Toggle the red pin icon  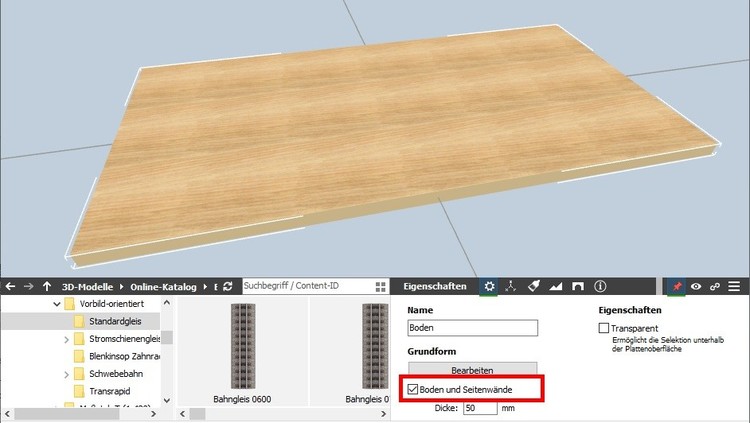click(x=676, y=286)
